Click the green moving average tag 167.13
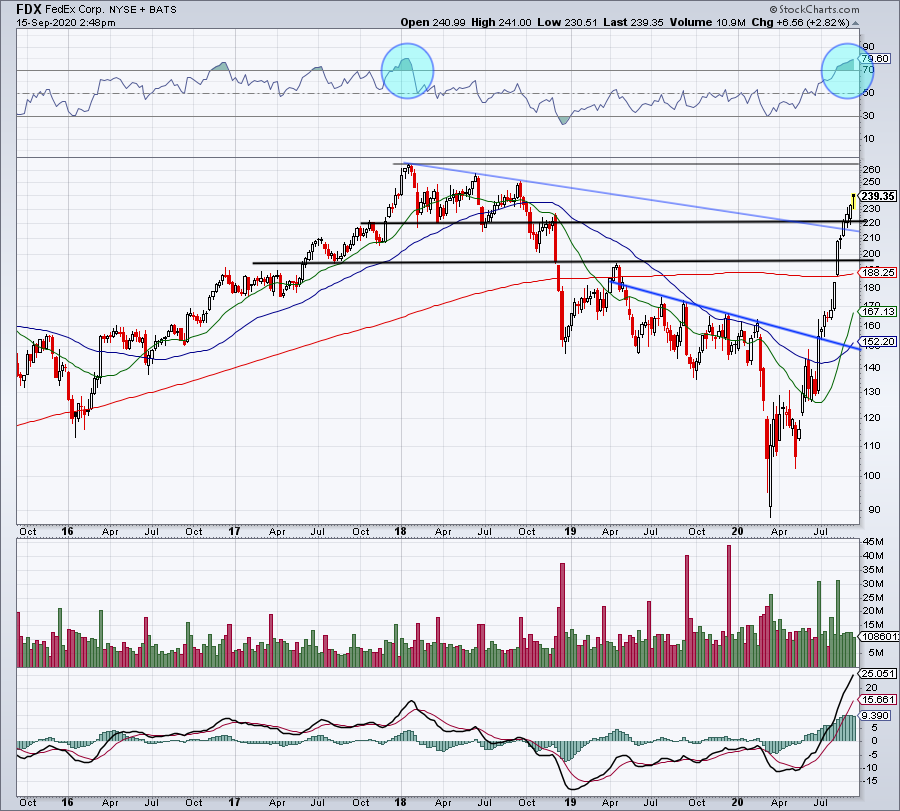 [878, 311]
